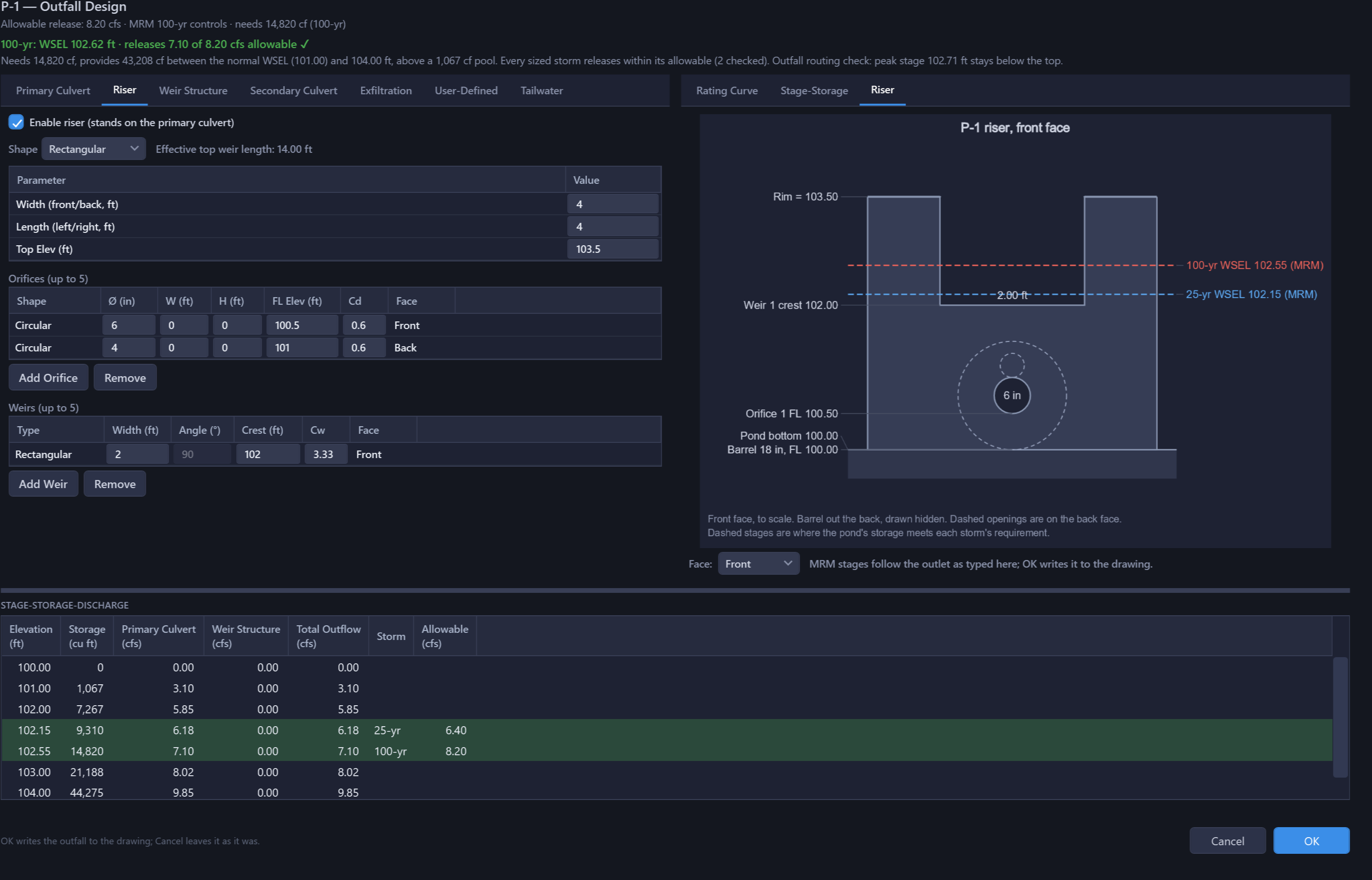Viewport: 1372px width, 880px height.
Task: Go to the Exfiltration tab
Action: coord(386,90)
